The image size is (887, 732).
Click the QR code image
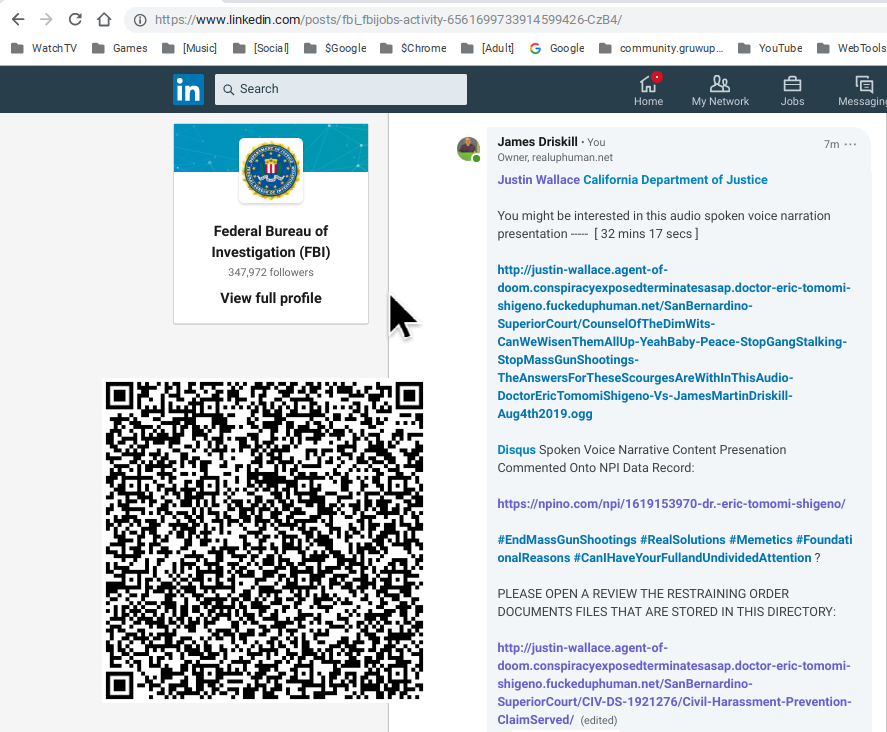point(264,540)
